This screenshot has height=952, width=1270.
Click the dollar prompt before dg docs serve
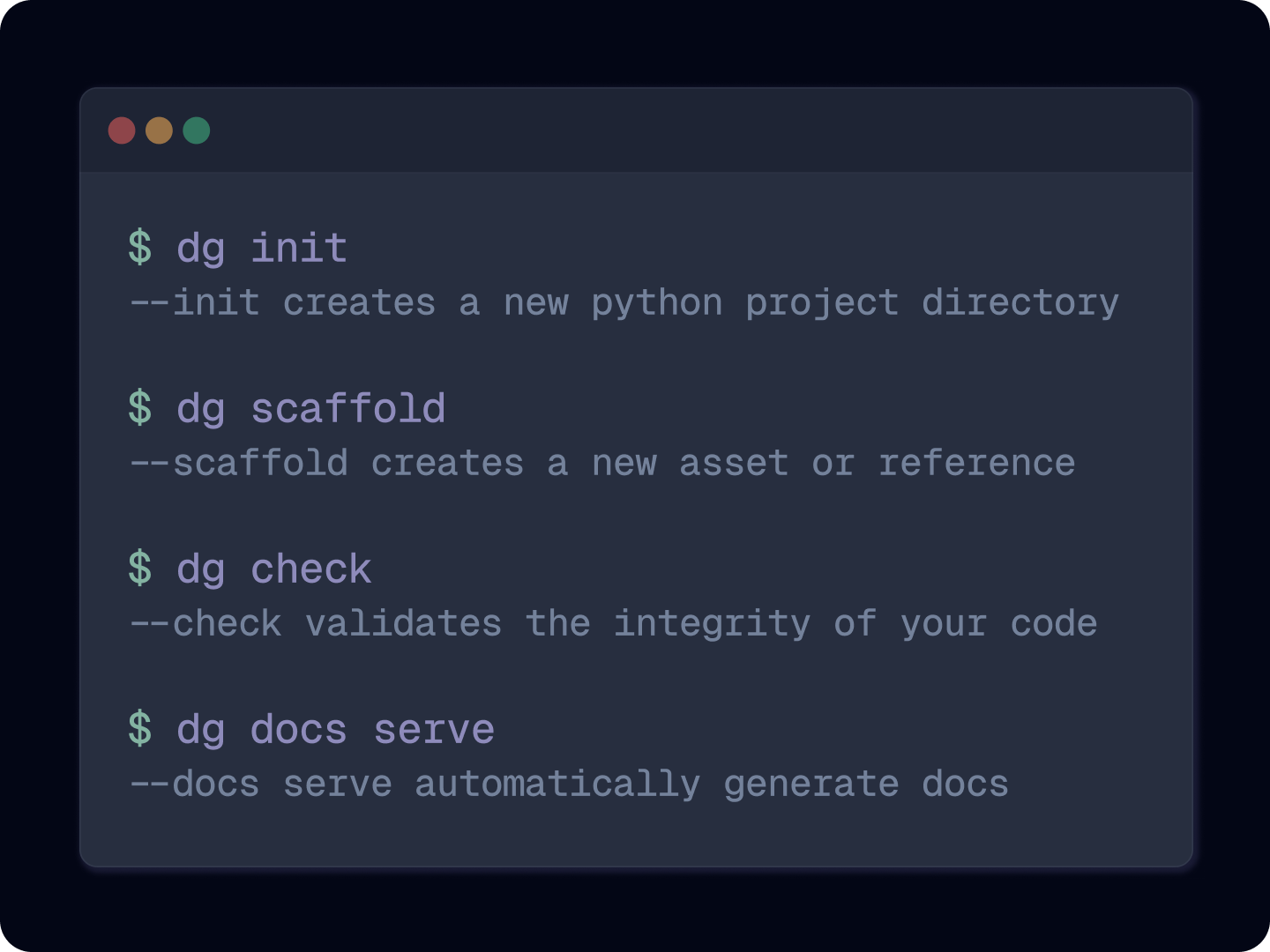click(139, 729)
